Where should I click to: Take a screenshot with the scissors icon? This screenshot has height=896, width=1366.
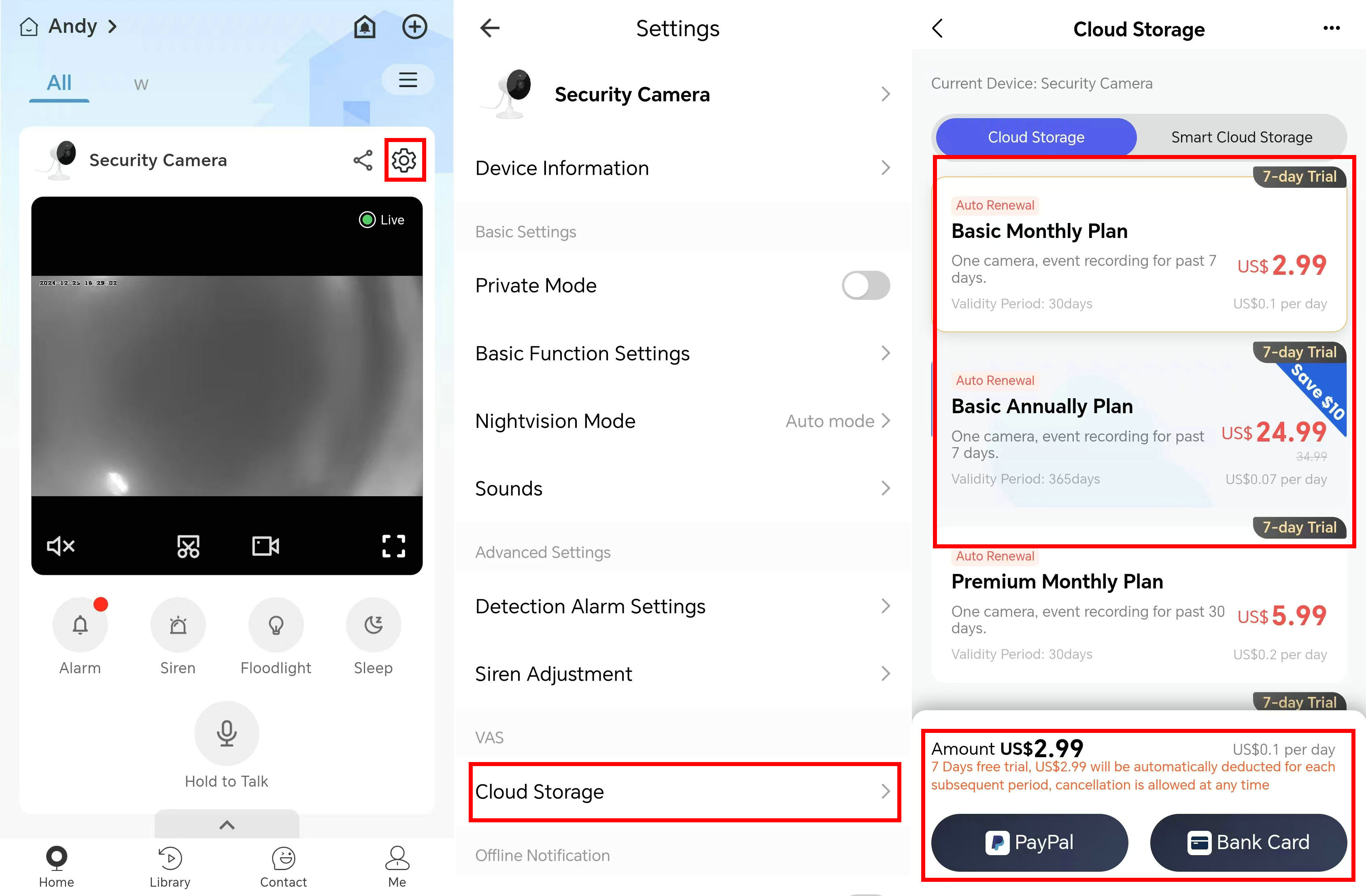coord(188,546)
